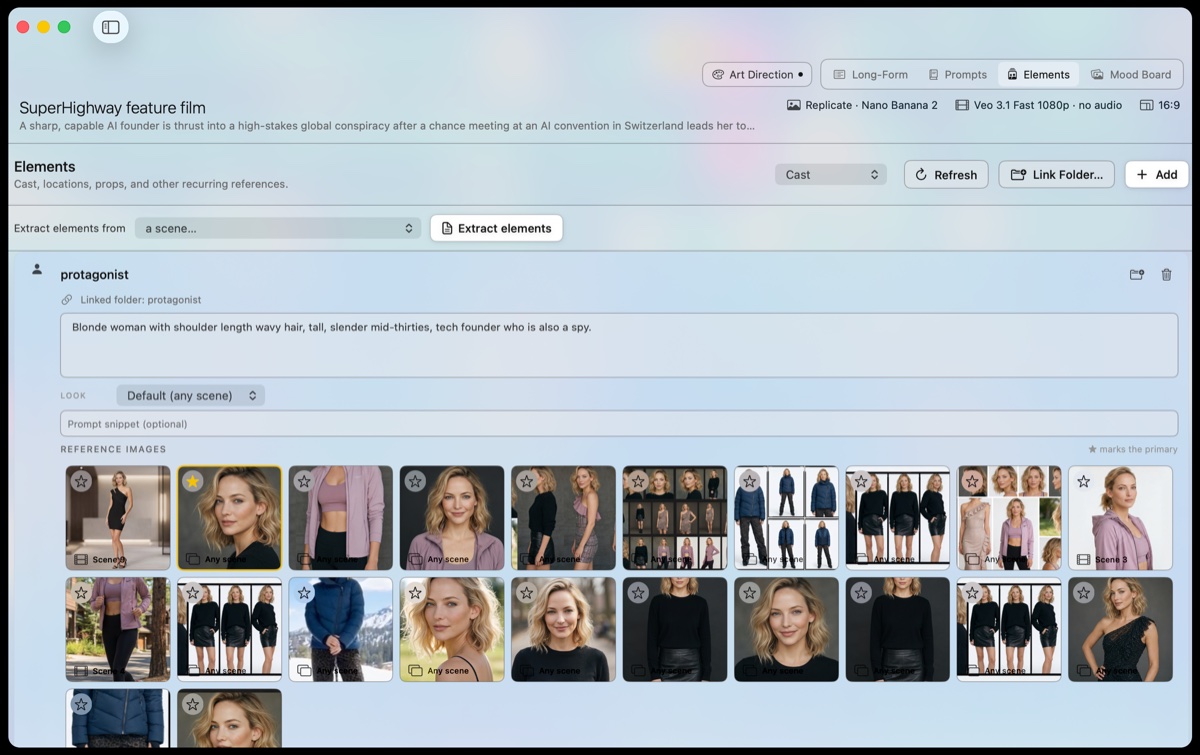Click the film icon on Scene 3 image
The height and width of the screenshot is (755, 1200).
pos(1083,559)
